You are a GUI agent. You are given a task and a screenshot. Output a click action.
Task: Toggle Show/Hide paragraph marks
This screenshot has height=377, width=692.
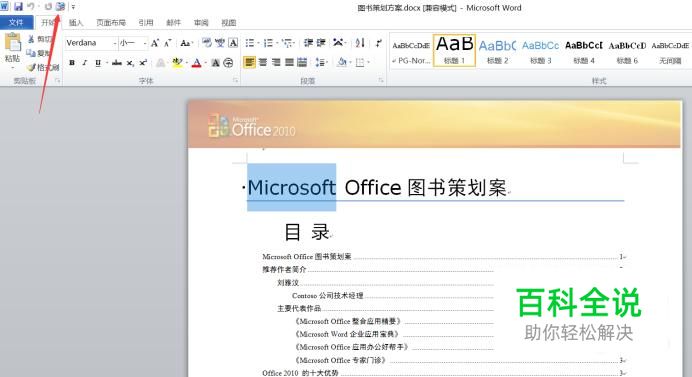tap(378, 43)
